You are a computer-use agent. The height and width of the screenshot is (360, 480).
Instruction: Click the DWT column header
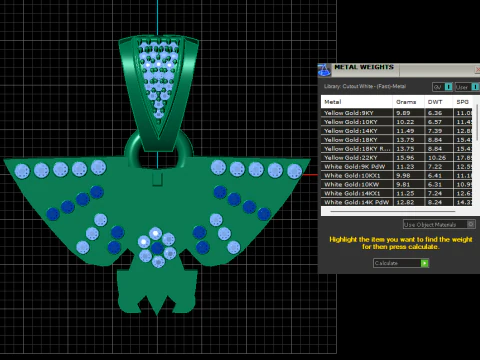click(438, 102)
